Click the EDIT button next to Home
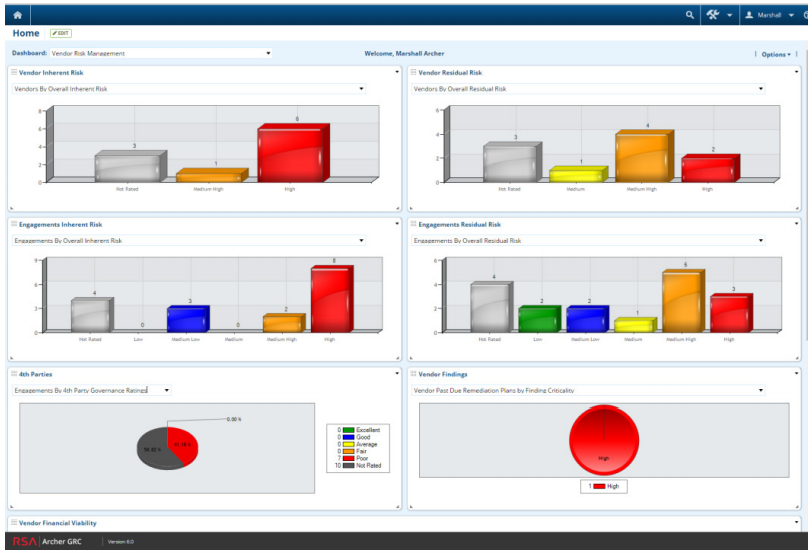812x553 pixels. coord(61,33)
